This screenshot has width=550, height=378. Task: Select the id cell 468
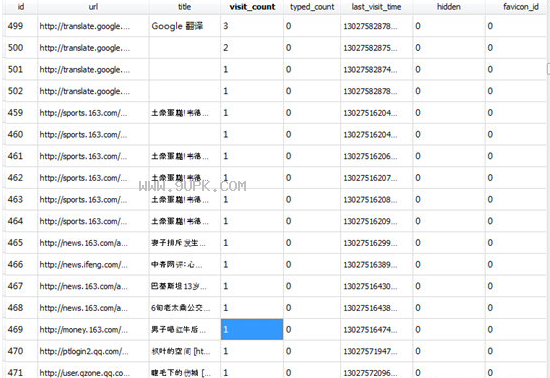pyautogui.click(x=21, y=308)
